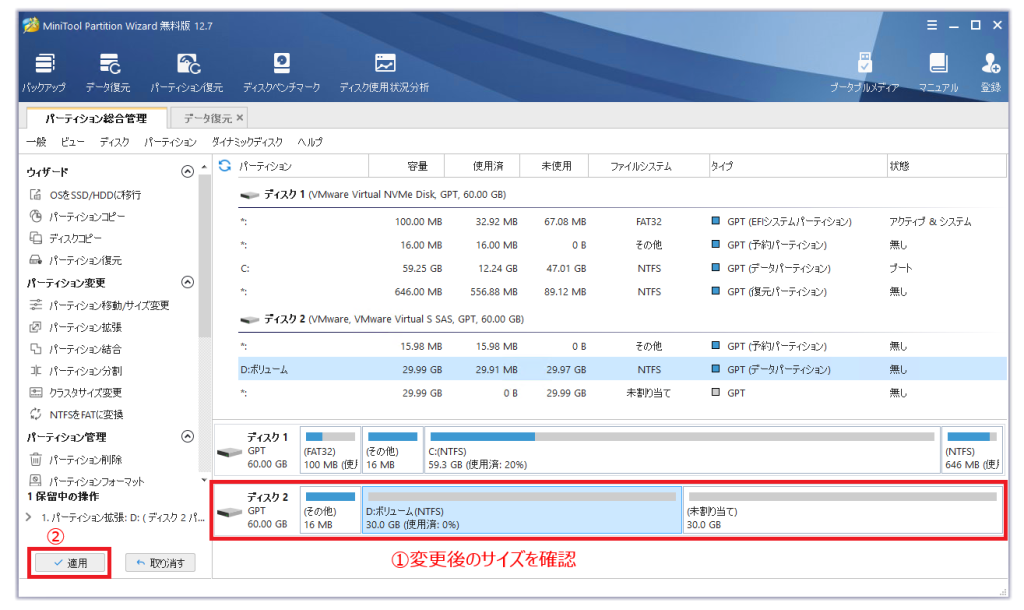Launch パーティション復元 from the top toolbar

187,72
